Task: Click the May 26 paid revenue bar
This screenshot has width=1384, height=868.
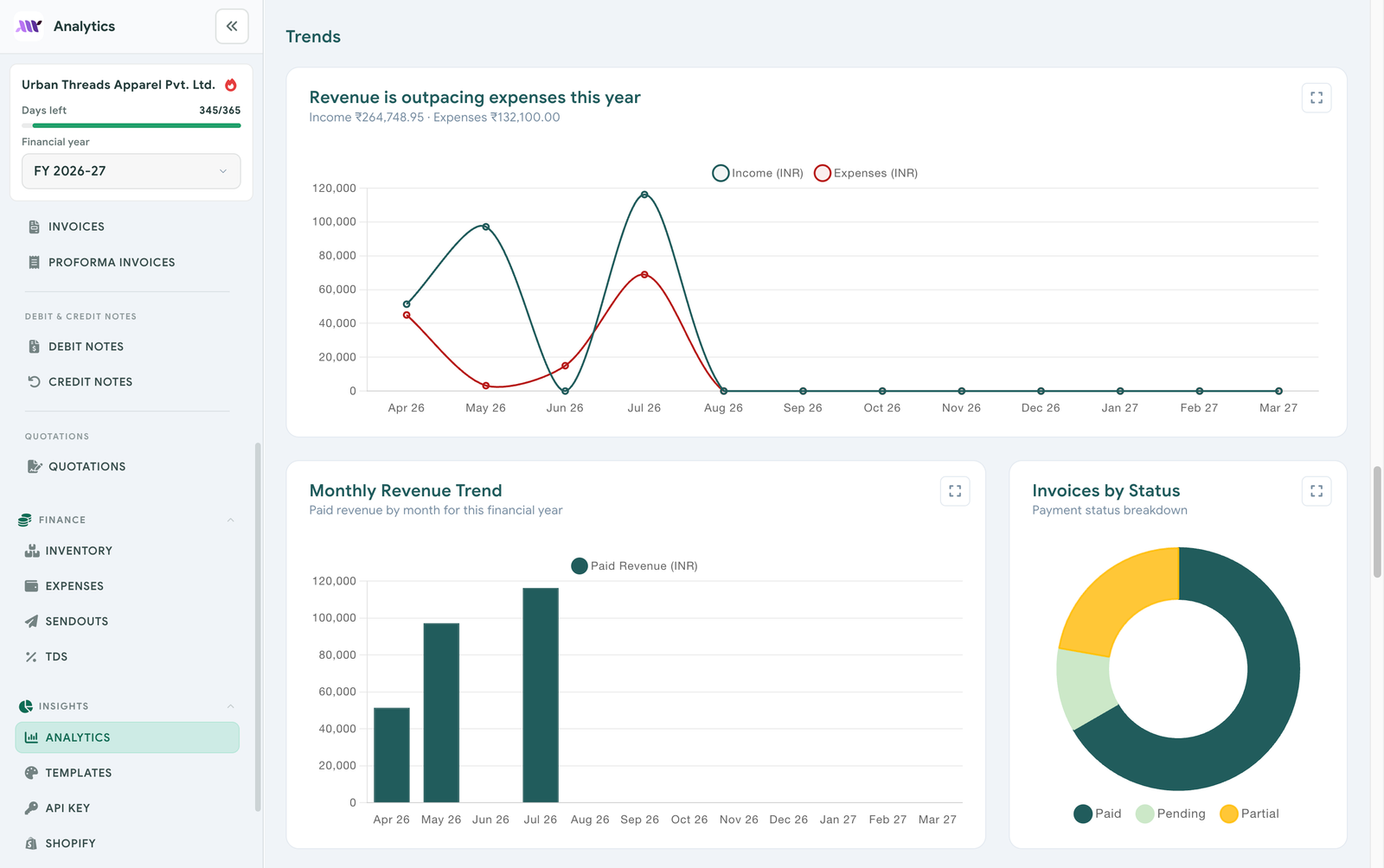Action: coord(441,712)
